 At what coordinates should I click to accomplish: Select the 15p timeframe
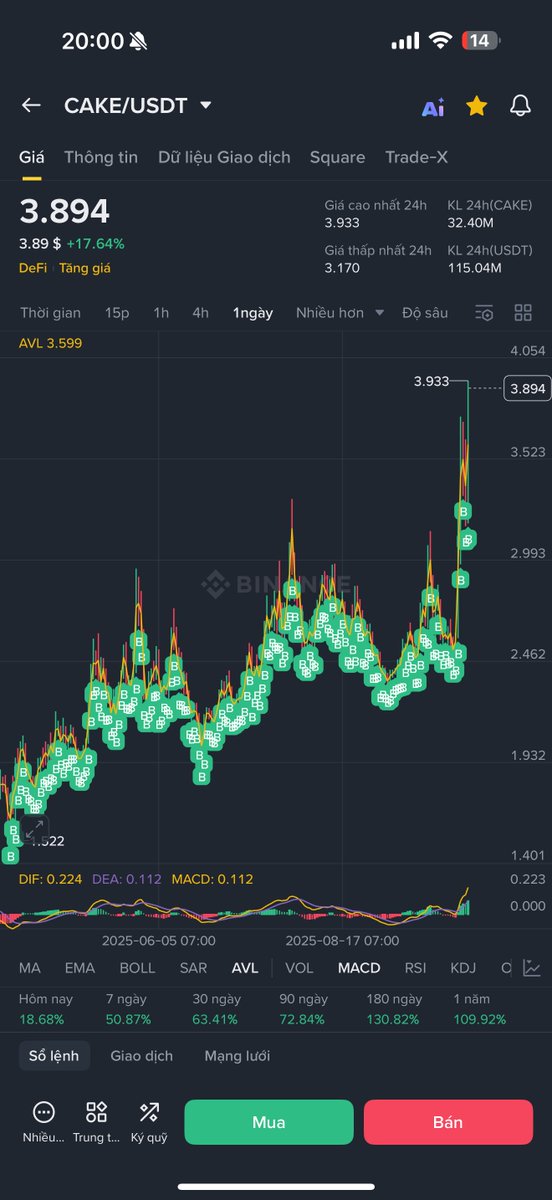pos(117,313)
